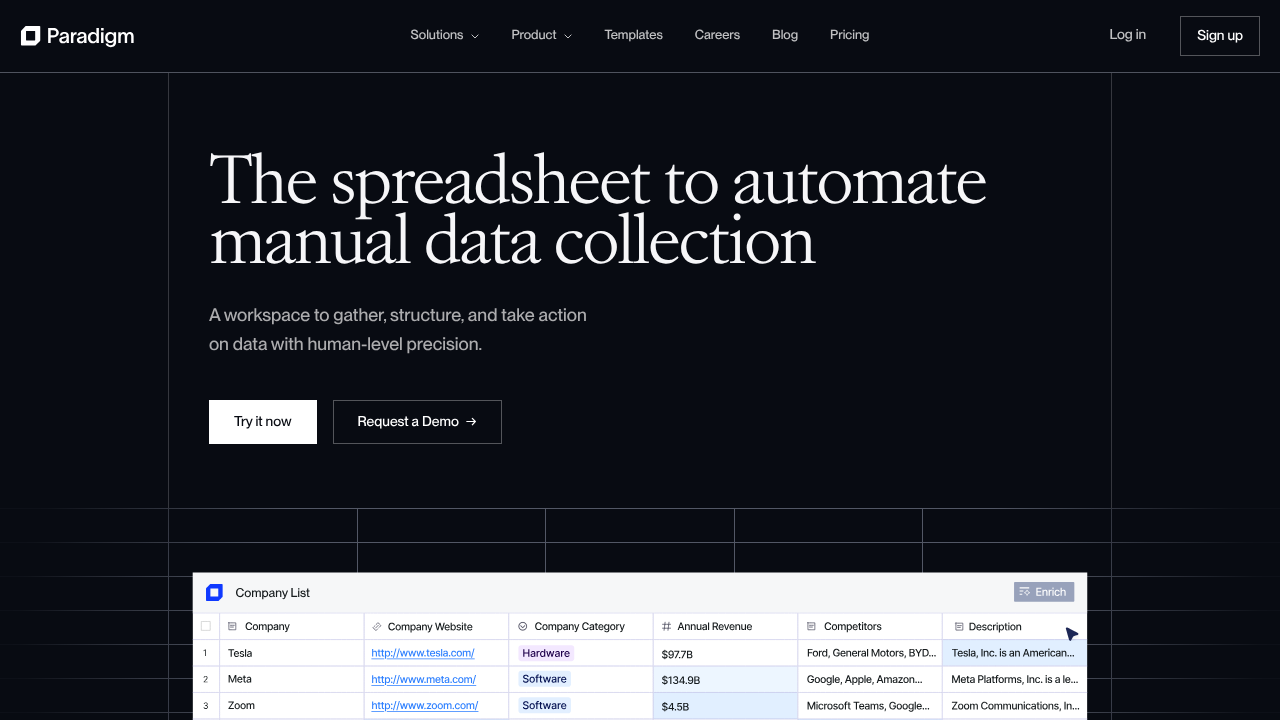Click the number icon in Annual Revenue header
The height and width of the screenshot is (720, 1280).
click(666, 626)
